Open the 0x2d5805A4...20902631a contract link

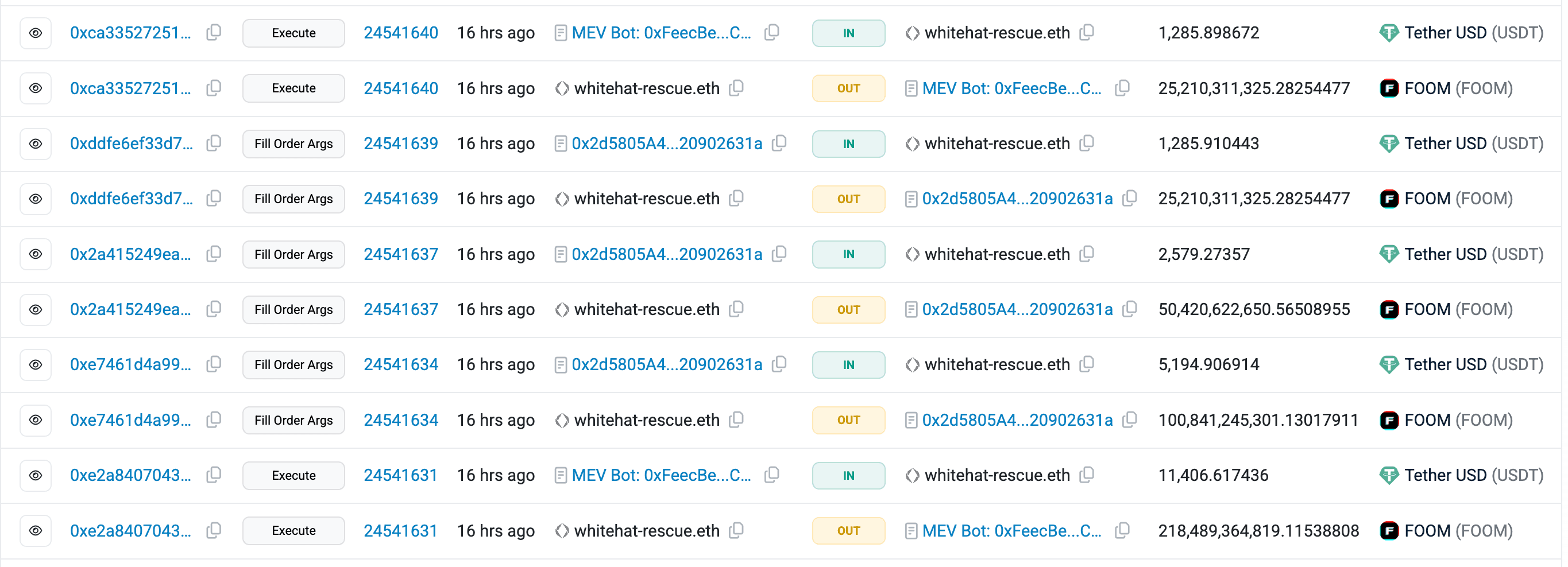click(667, 143)
